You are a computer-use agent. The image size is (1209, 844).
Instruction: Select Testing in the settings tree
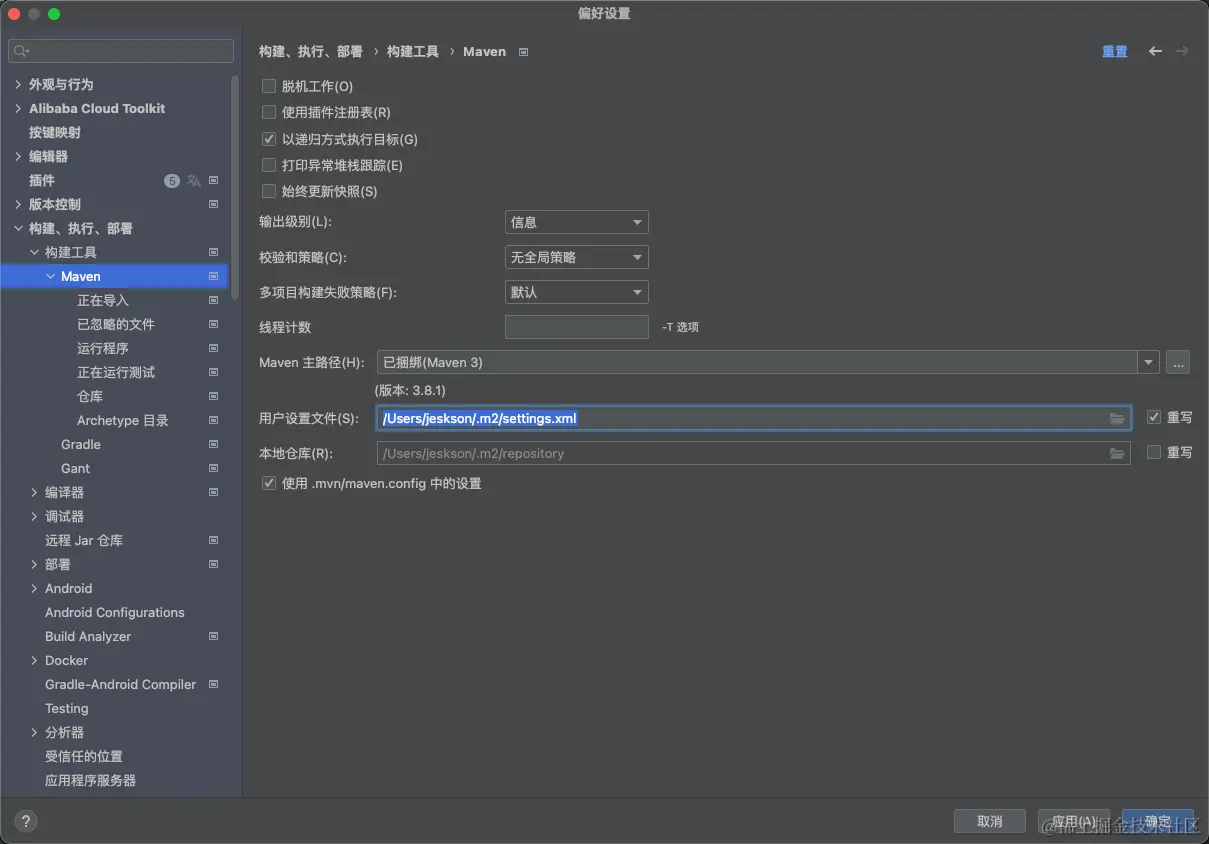(67, 709)
